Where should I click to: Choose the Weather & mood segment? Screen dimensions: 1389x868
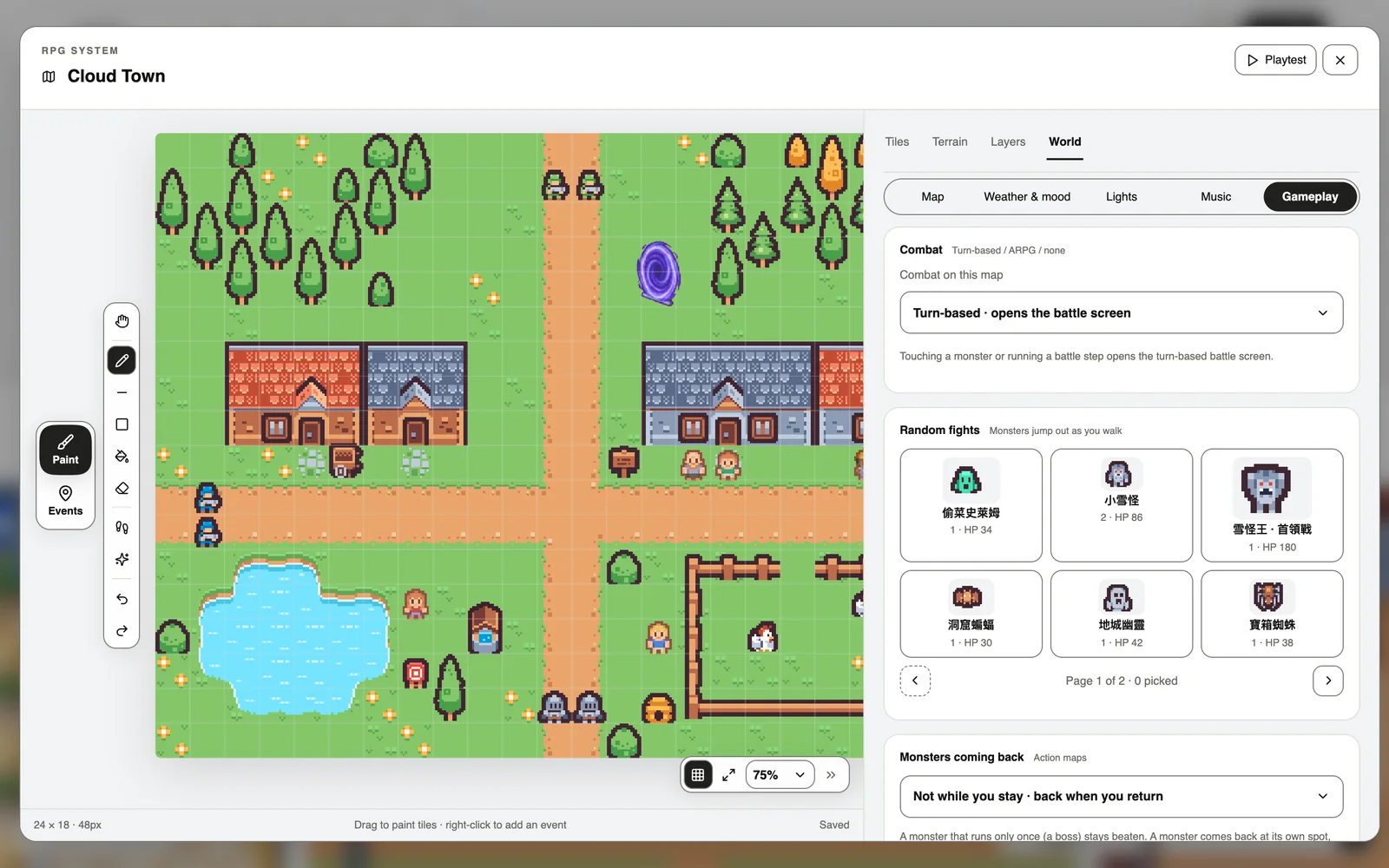tap(1027, 197)
